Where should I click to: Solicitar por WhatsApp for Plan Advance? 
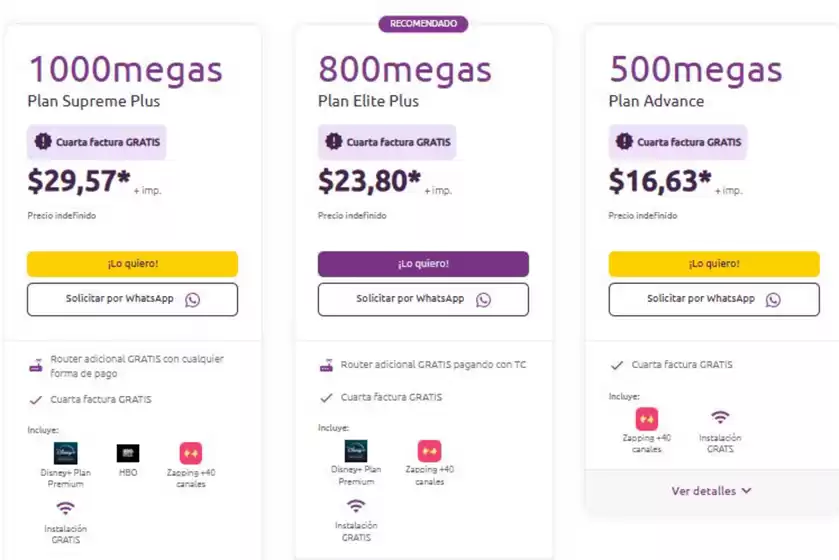coord(713,299)
